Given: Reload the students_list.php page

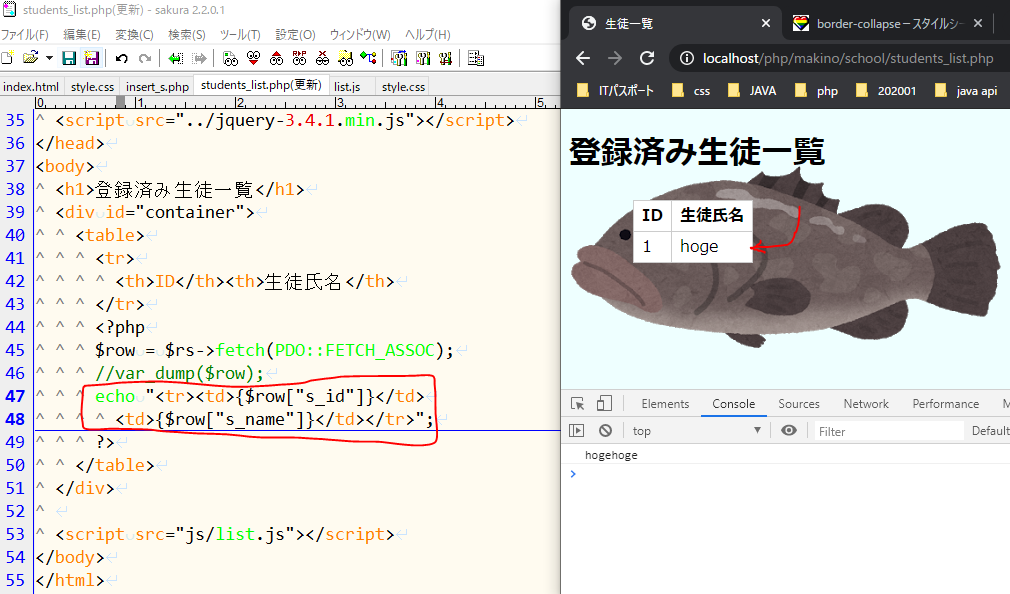Looking at the screenshot, I should 647,59.
